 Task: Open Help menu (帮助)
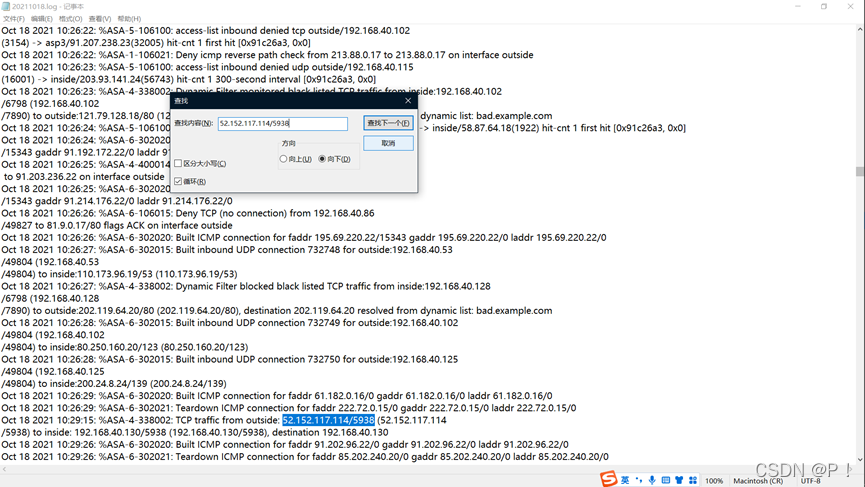129,19
